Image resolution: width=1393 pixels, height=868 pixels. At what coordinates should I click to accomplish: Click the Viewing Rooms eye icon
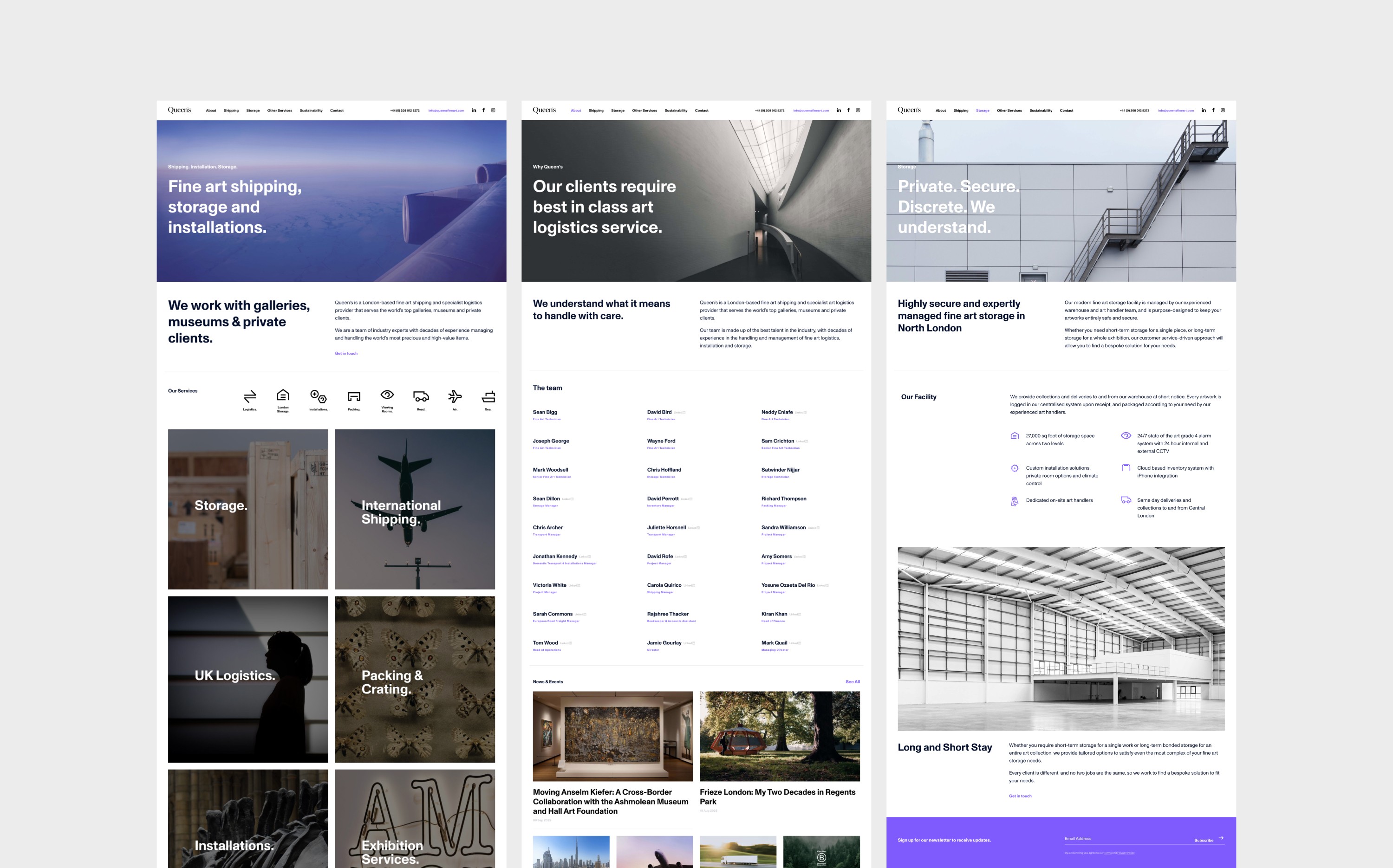click(387, 395)
